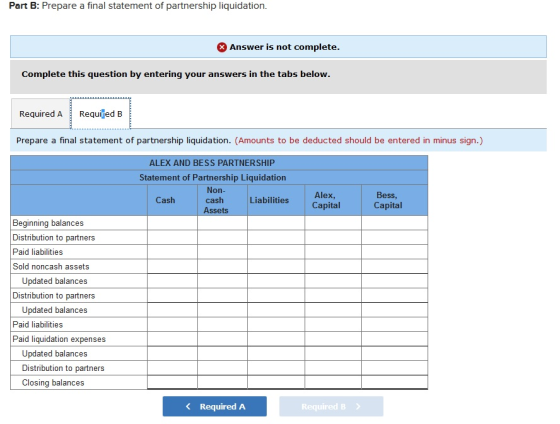Image resolution: width=560 pixels, height=424 pixels.
Task: Click Beginning balances Bess, Capital cell
Action: click(x=394, y=223)
